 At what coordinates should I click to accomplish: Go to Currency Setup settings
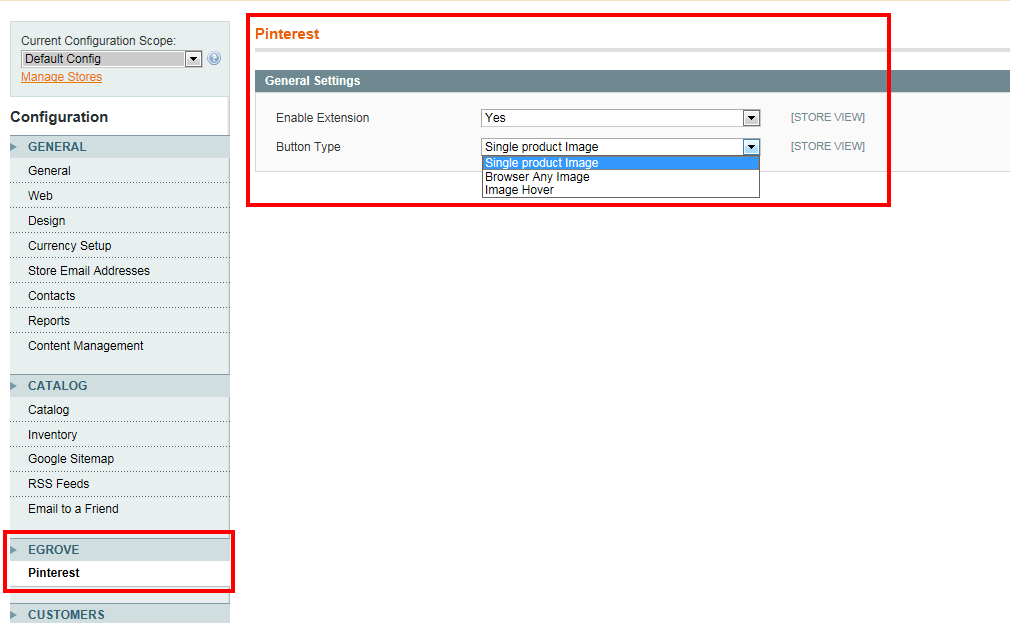pos(120,246)
